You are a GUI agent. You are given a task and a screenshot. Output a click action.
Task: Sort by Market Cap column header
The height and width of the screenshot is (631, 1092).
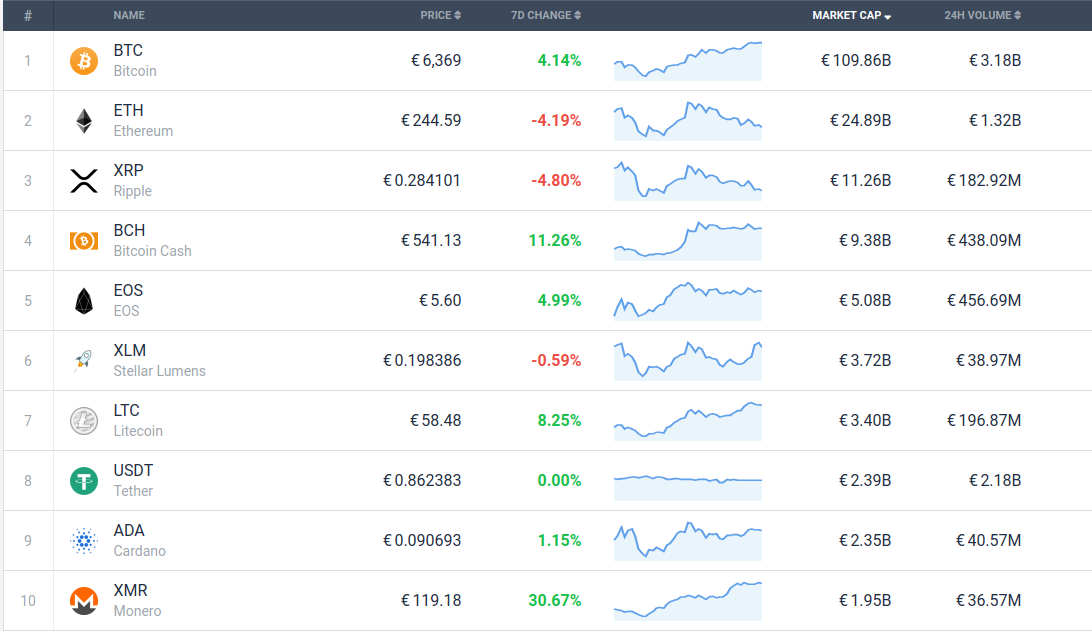(851, 15)
